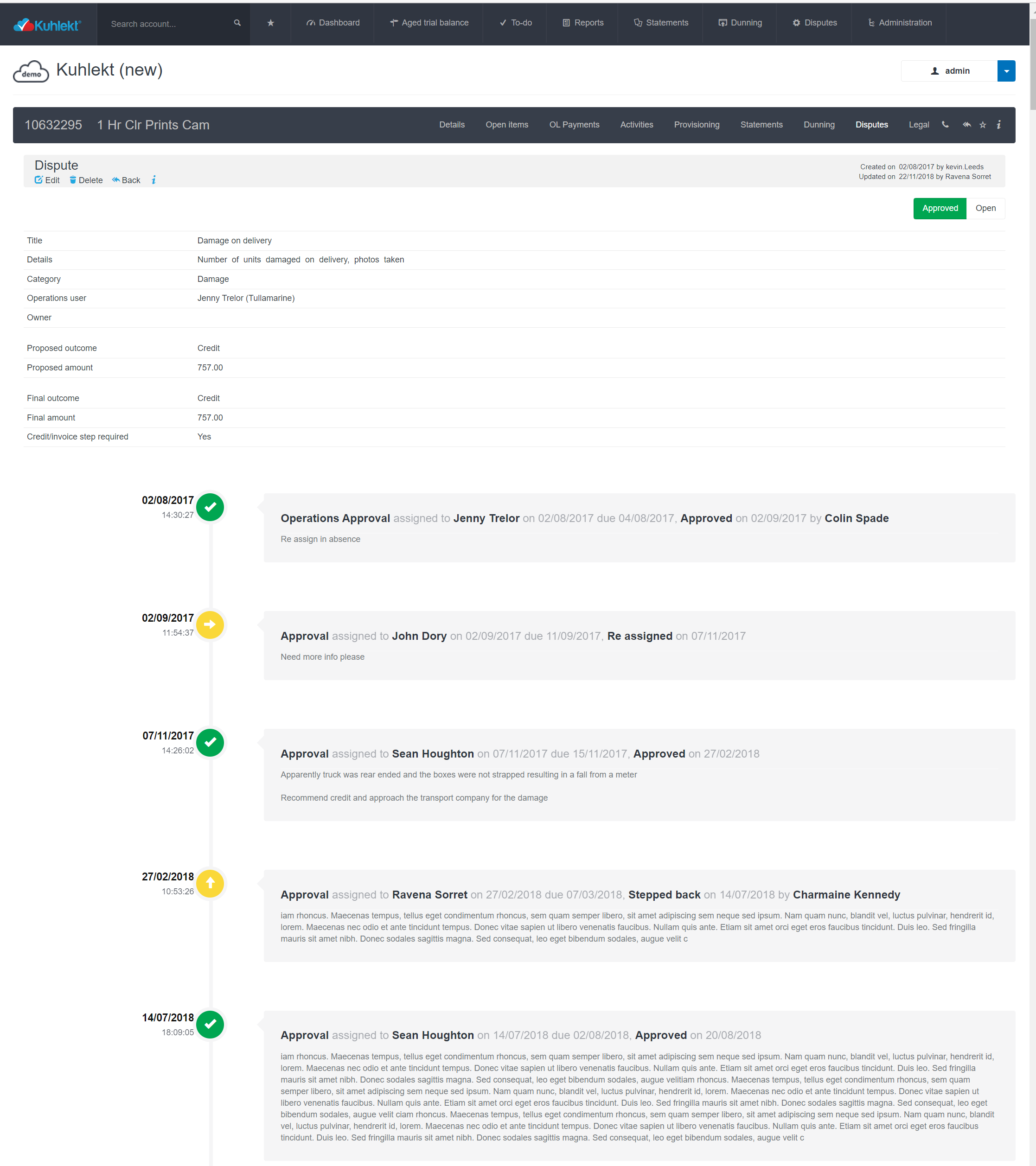Focus the Search account field
Viewport: 1036px width, 1166px height.
166,24
